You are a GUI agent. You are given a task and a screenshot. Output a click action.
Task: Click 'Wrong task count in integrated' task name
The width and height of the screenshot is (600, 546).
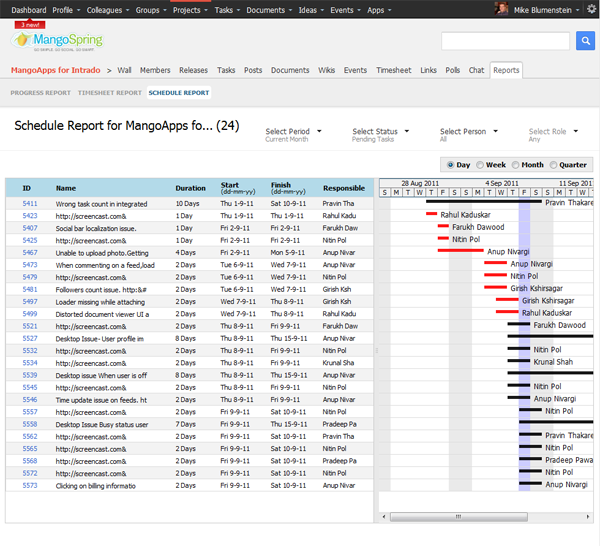coord(101,204)
